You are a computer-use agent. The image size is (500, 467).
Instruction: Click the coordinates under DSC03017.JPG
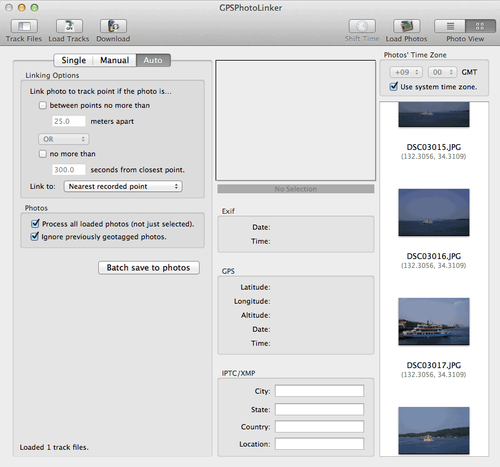[433, 375]
